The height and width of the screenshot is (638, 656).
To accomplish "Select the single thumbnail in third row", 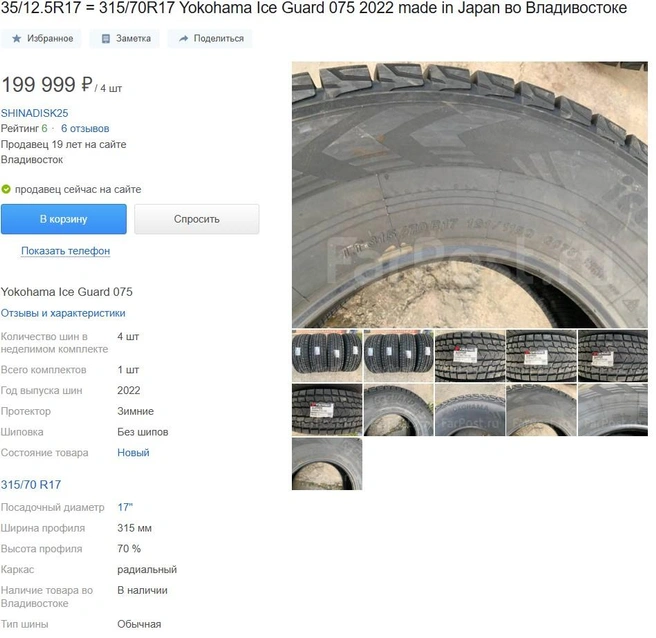I will (x=327, y=464).
